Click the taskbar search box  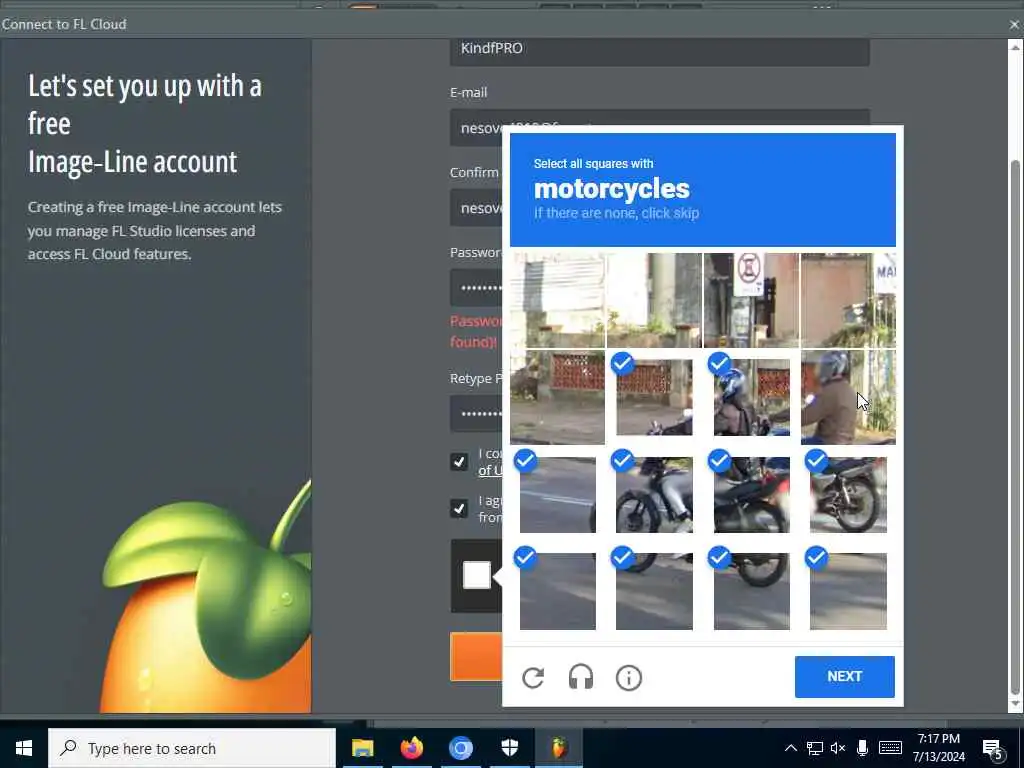[x=192, y=748]
